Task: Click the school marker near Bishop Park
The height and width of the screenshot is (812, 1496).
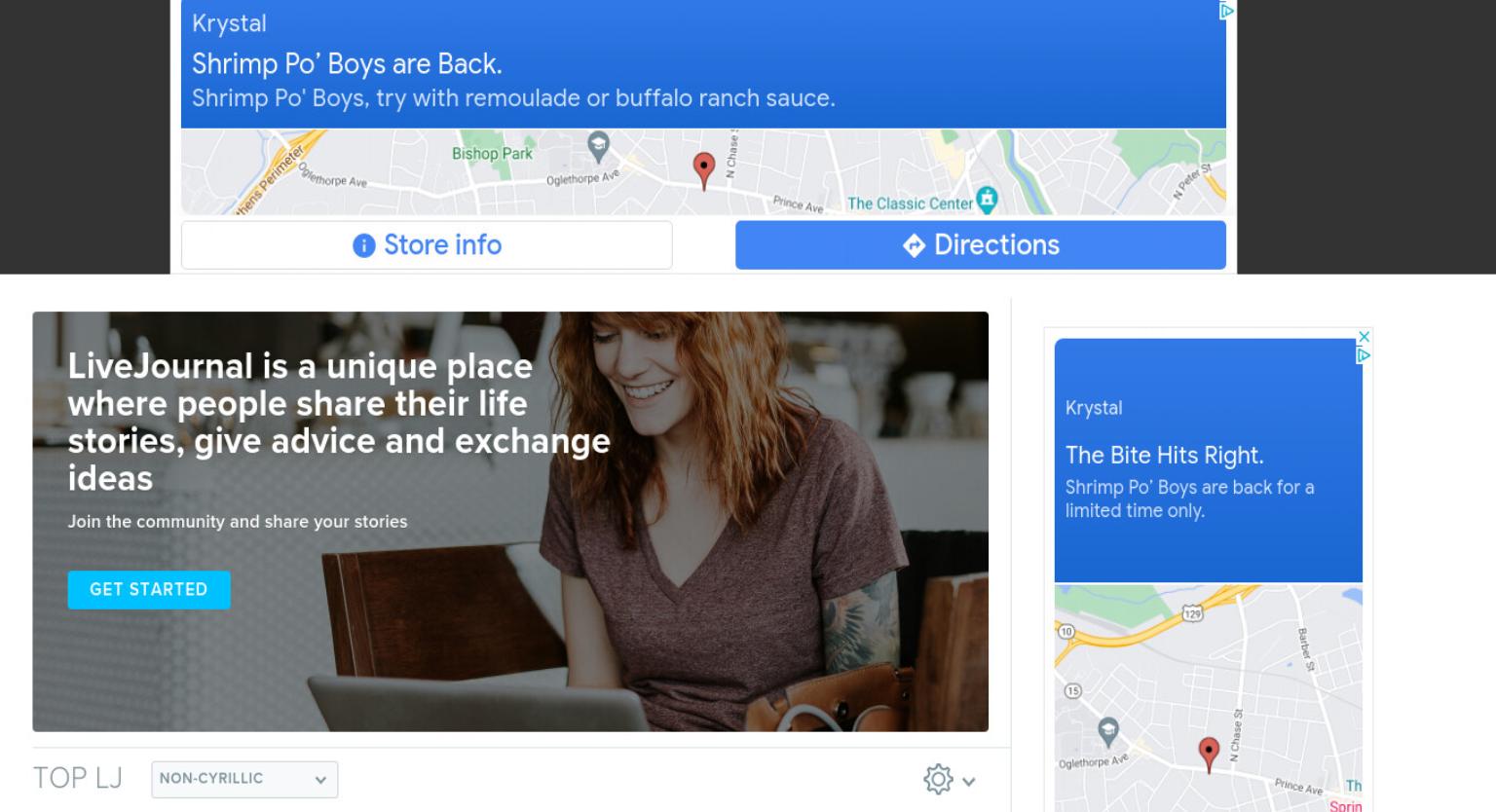Action: (x=598, y=147)
